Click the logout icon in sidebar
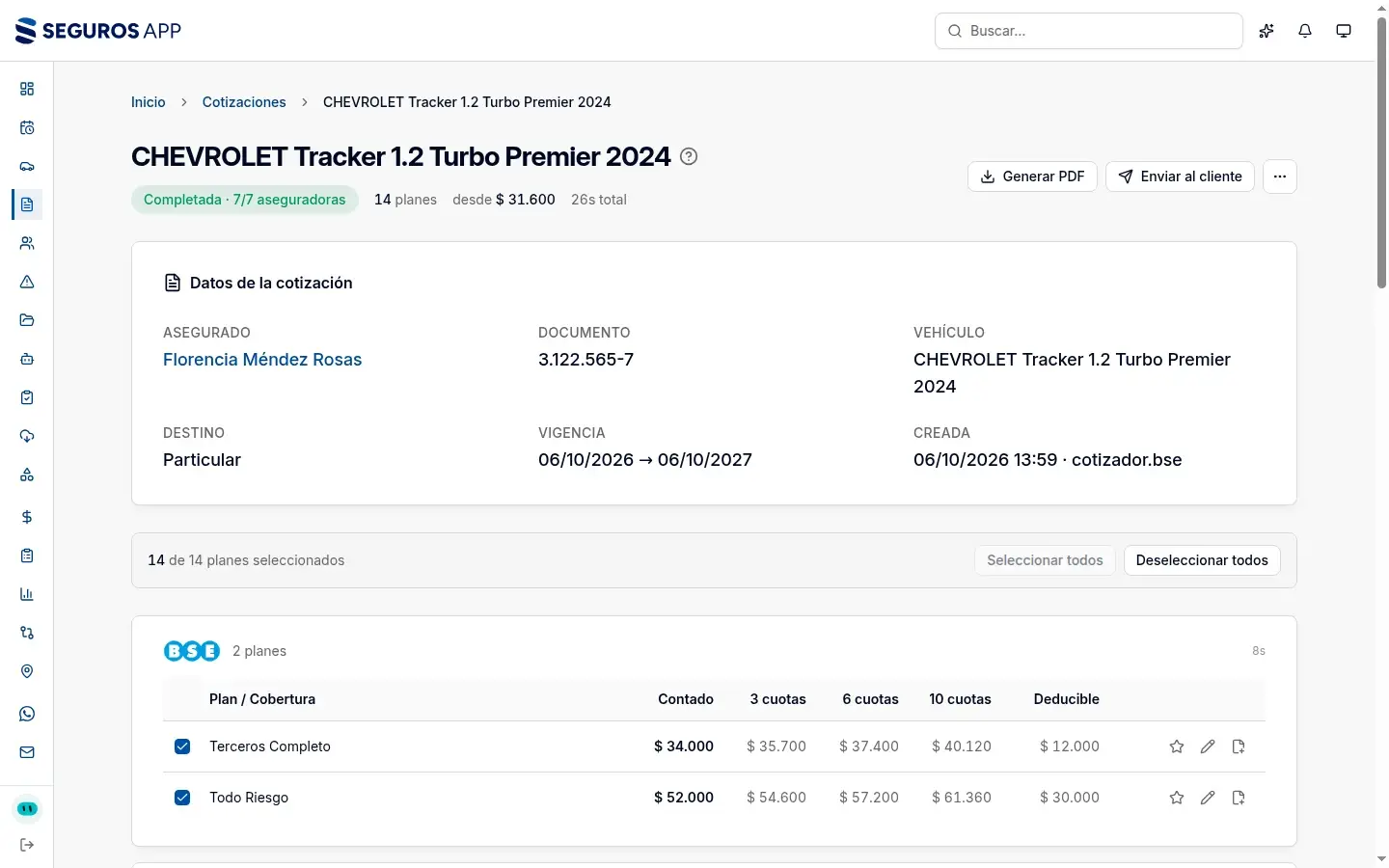Viewport: 1389px width, 868px height. (27, 845)
